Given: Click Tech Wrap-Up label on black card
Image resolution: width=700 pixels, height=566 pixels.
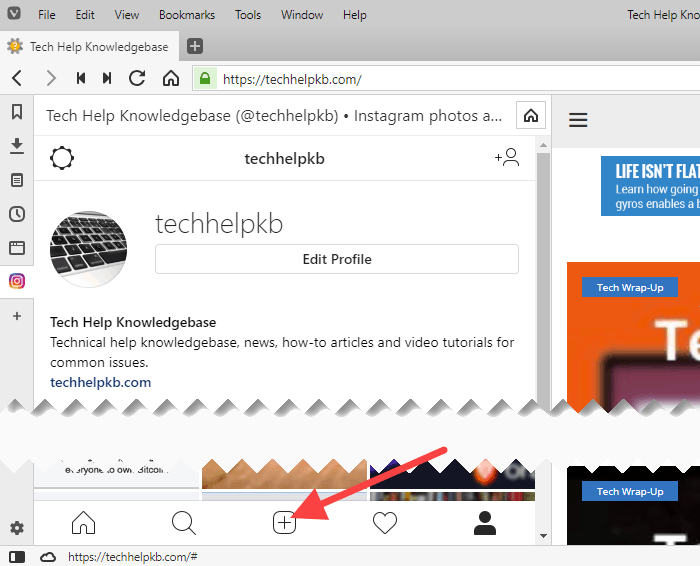Looking at the screenshot, I should pos(630,491).
